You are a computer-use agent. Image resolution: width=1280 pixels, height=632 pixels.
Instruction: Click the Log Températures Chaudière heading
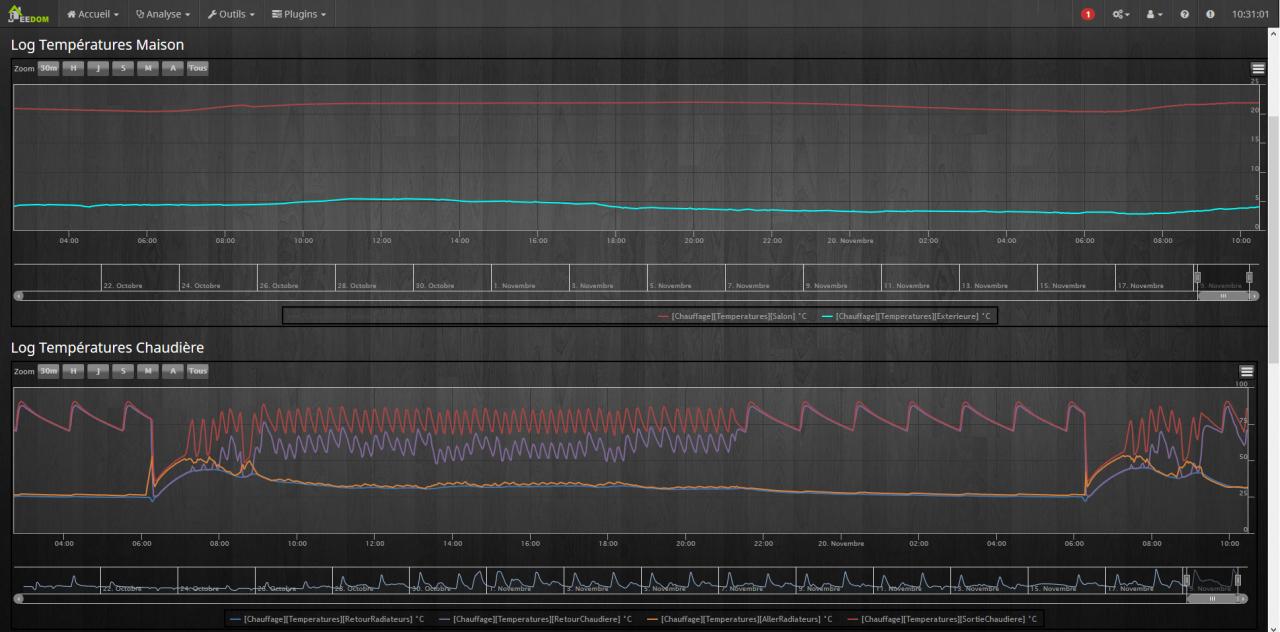tap(107, 347)
